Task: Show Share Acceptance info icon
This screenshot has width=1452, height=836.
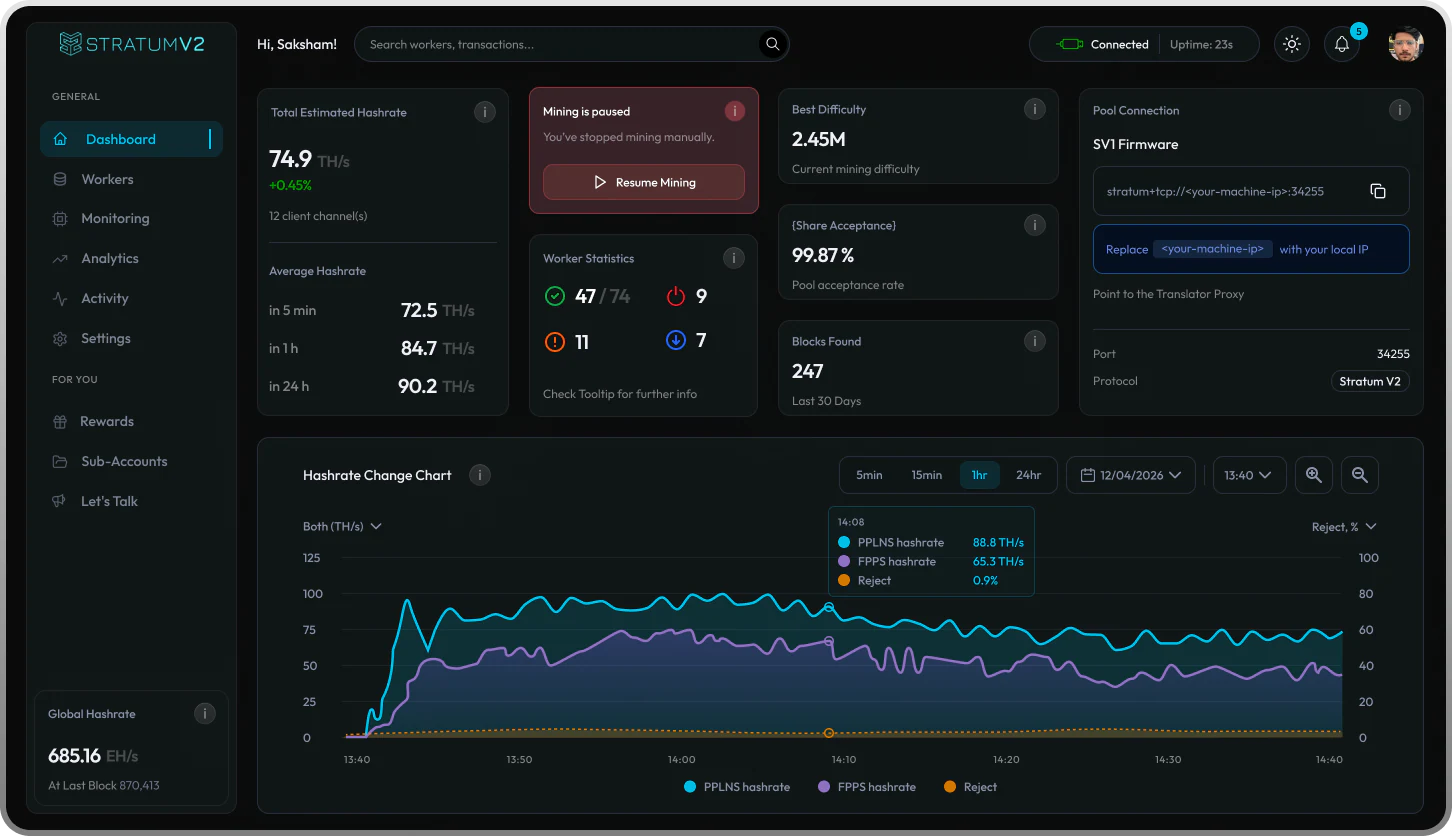Action: point(1035,225)
